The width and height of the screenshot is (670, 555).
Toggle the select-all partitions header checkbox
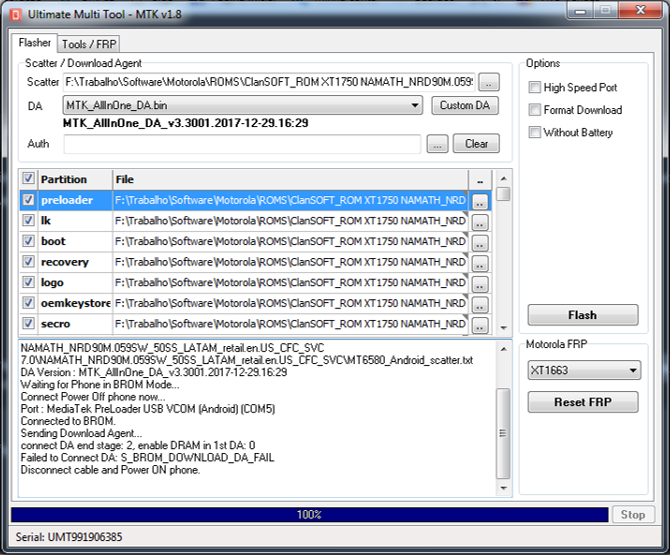(x=28, y=179)
